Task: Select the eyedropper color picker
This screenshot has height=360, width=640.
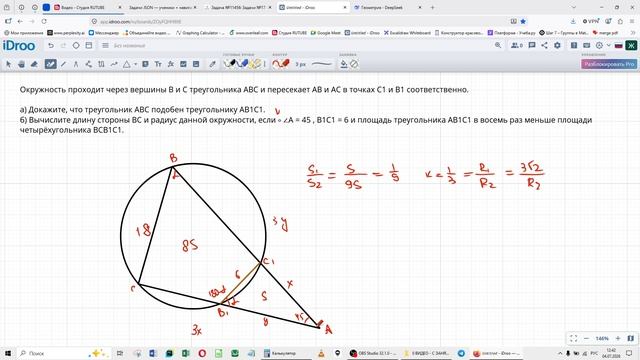Action: click(x=212, y=64)
